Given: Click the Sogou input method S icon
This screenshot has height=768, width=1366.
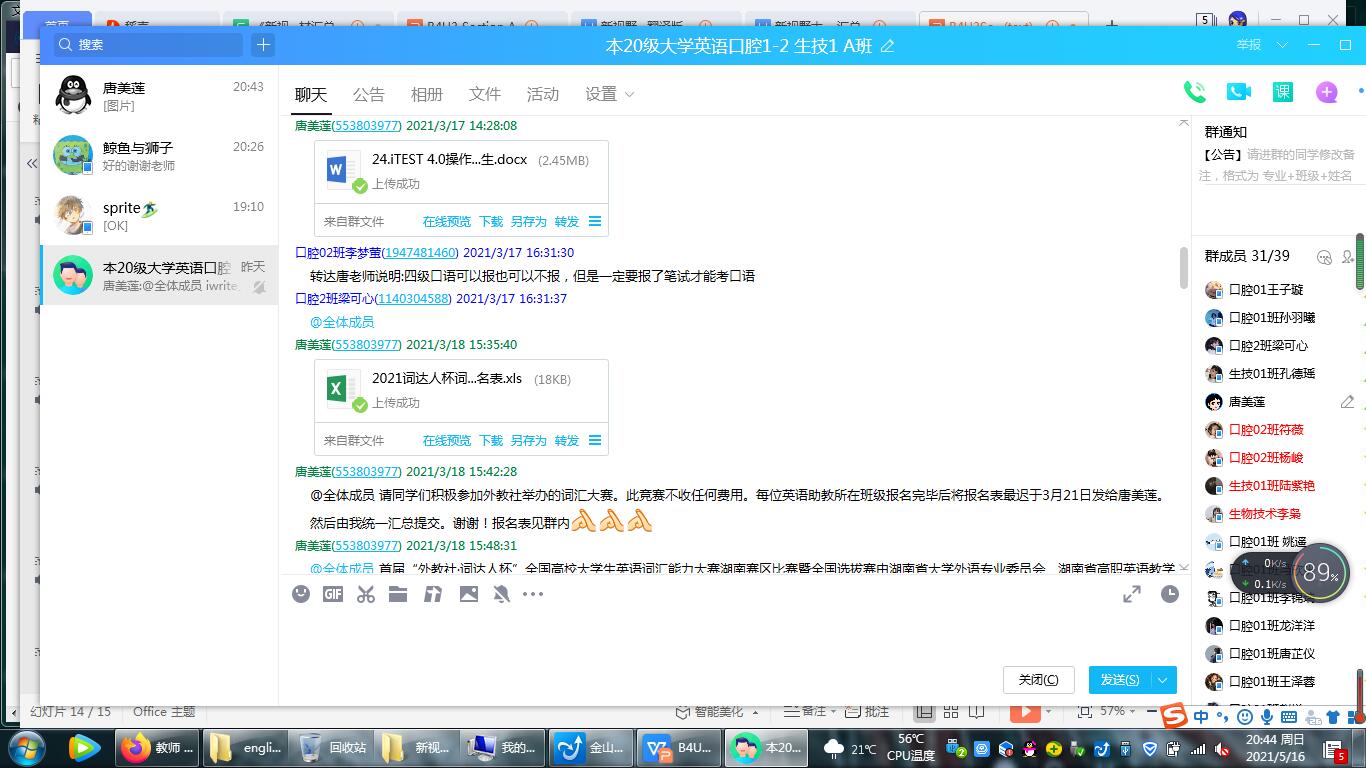Looking at the screenshot, I should [1174, 716].
